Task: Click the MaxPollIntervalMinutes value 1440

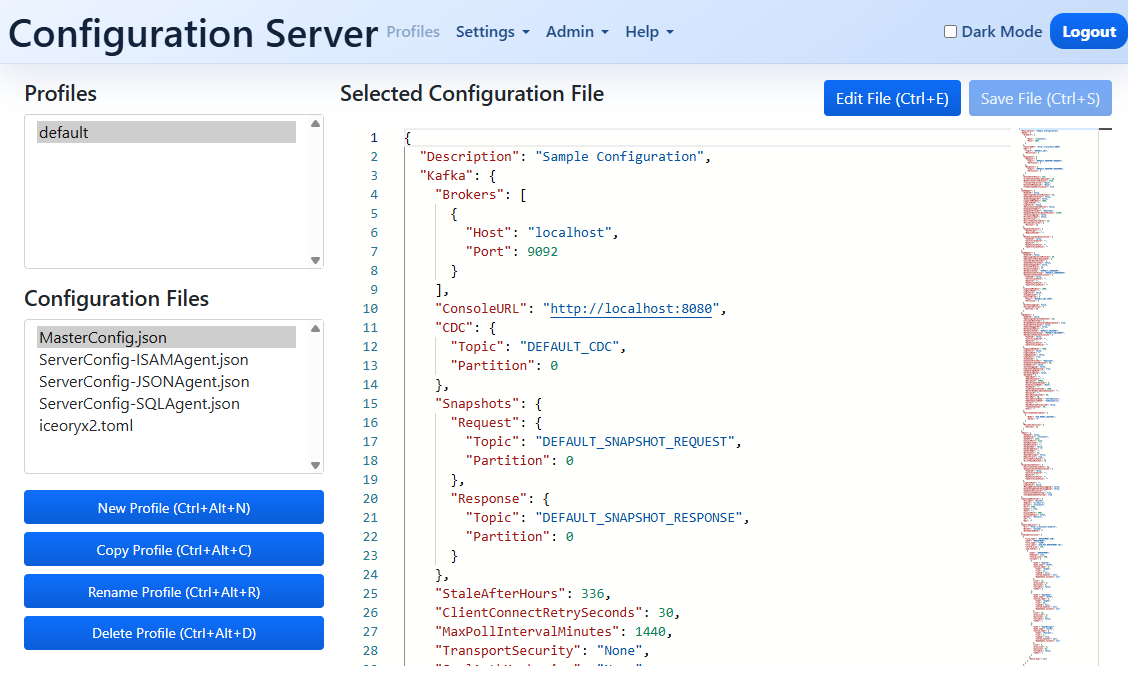Action: [650, 631]
